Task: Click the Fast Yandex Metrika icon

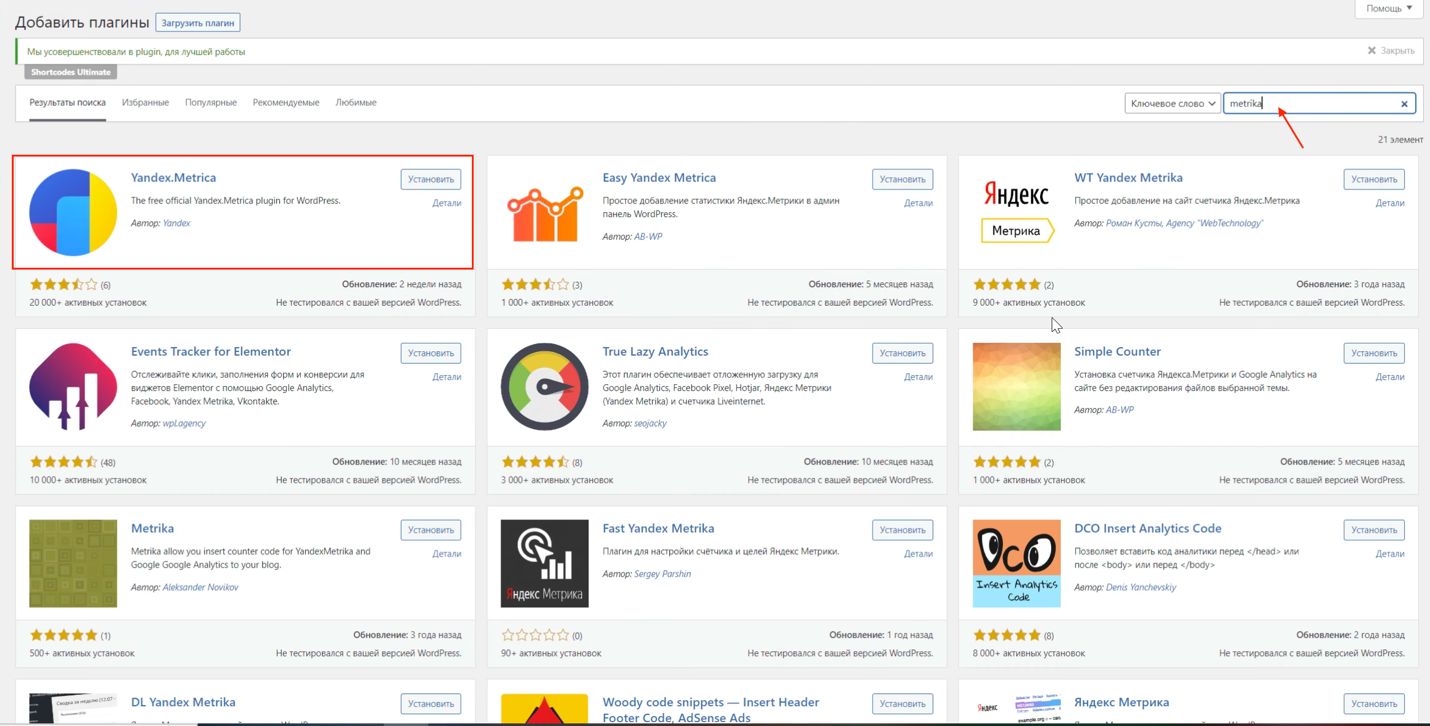Action: click(x=544, y=563)
